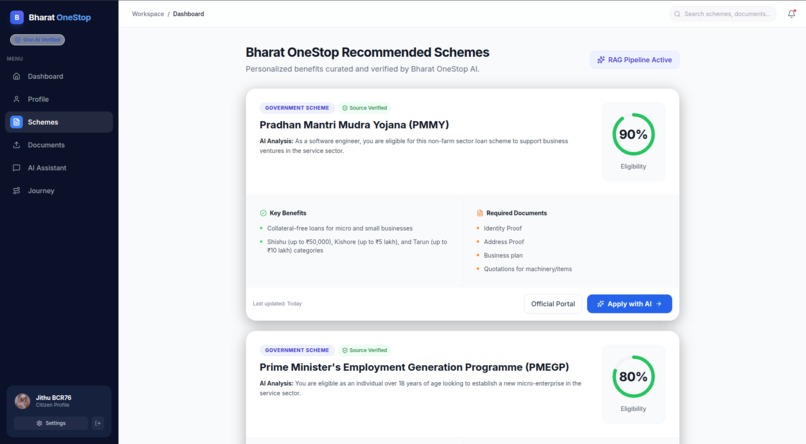This screenshot has height=444, width=806.
Task: Click the 90% eligibility progress ring
Action: [x=633, y=134]
